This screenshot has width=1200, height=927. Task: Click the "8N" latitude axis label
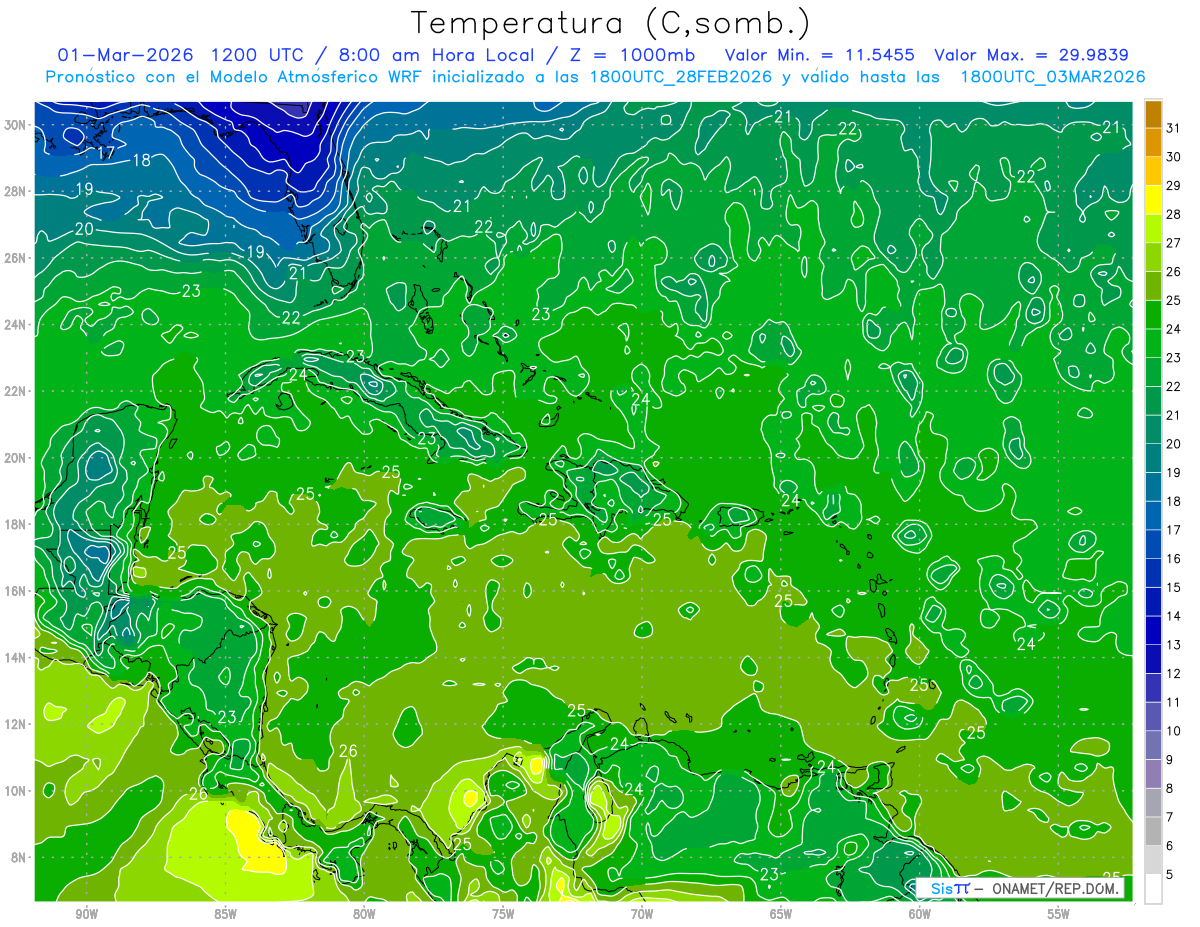19,857
